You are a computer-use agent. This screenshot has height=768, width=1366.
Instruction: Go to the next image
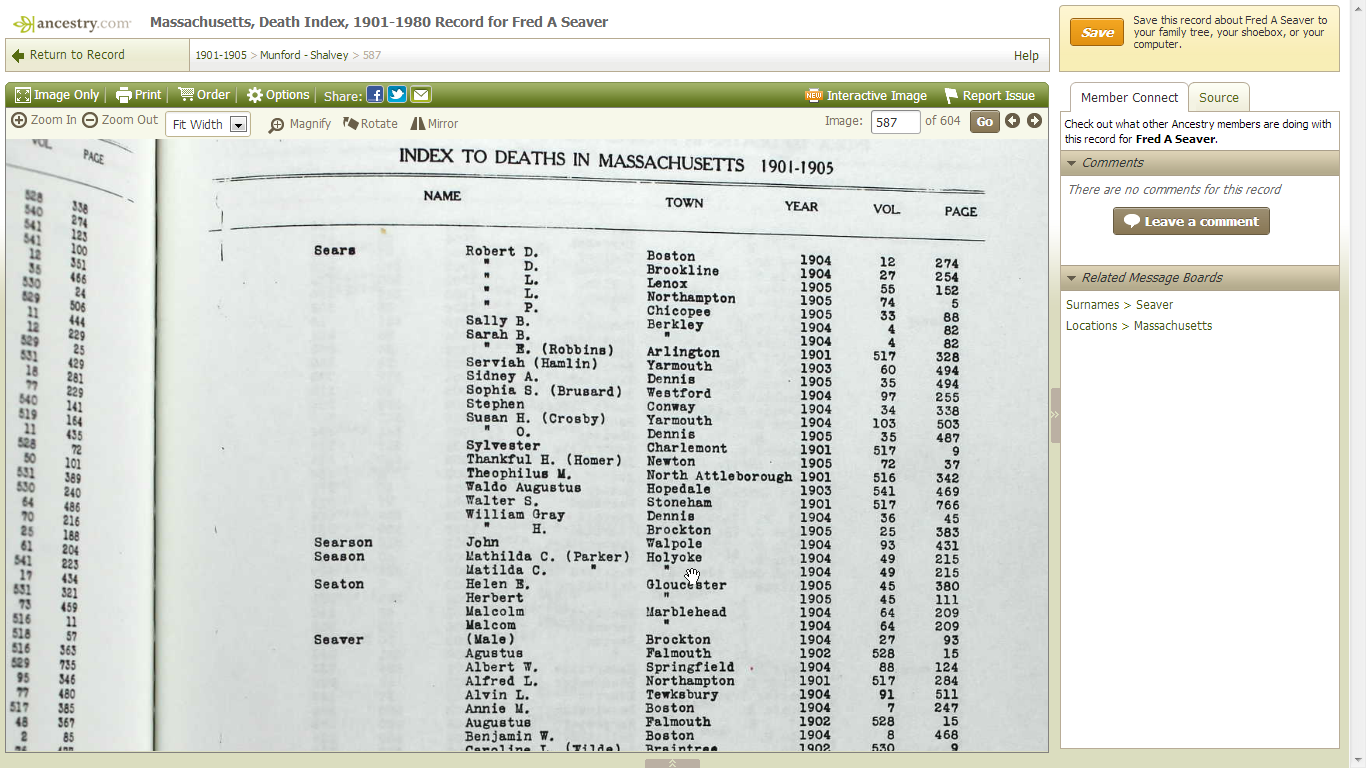[x=1034, y=120]
